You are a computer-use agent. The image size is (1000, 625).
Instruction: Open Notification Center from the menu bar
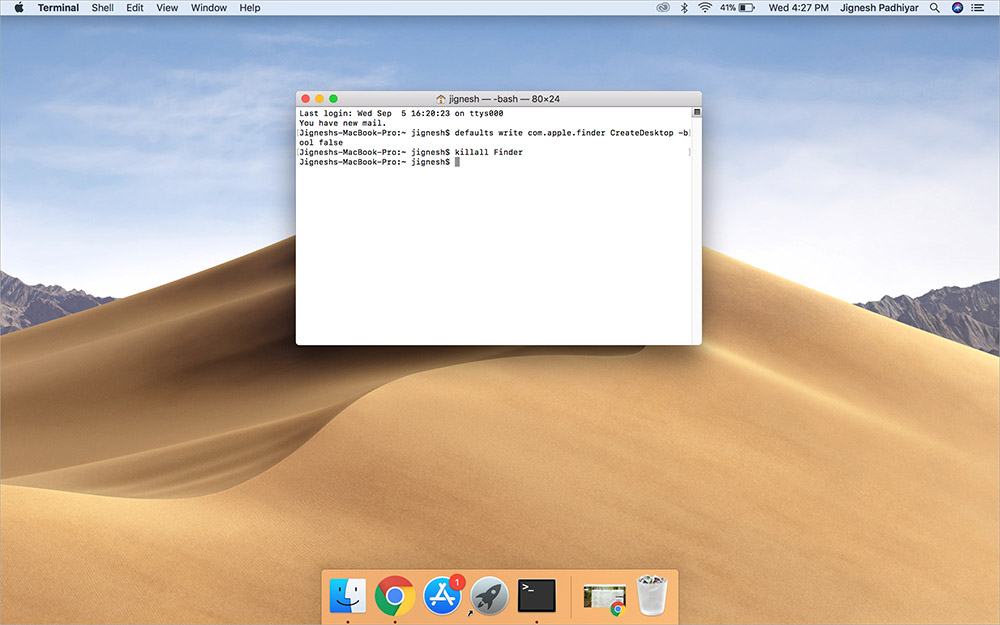(979, 8)
